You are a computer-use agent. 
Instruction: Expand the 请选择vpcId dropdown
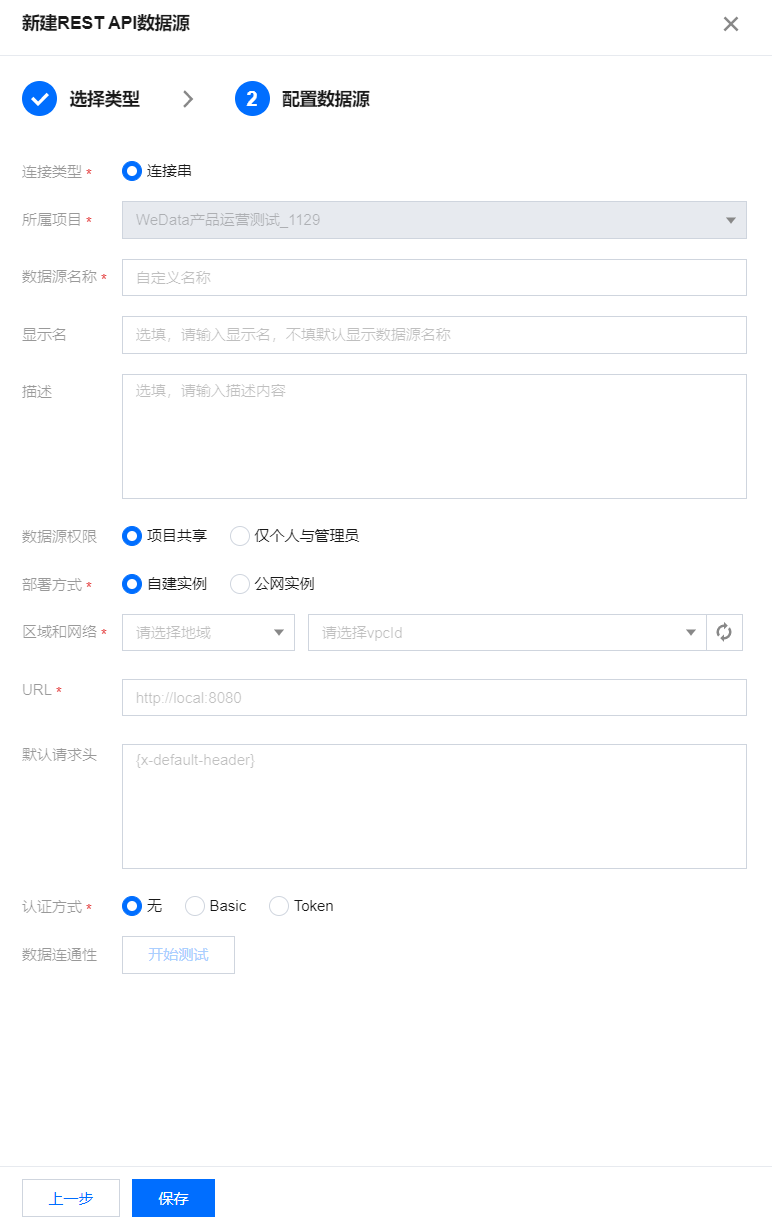click(x=506, y=633)
